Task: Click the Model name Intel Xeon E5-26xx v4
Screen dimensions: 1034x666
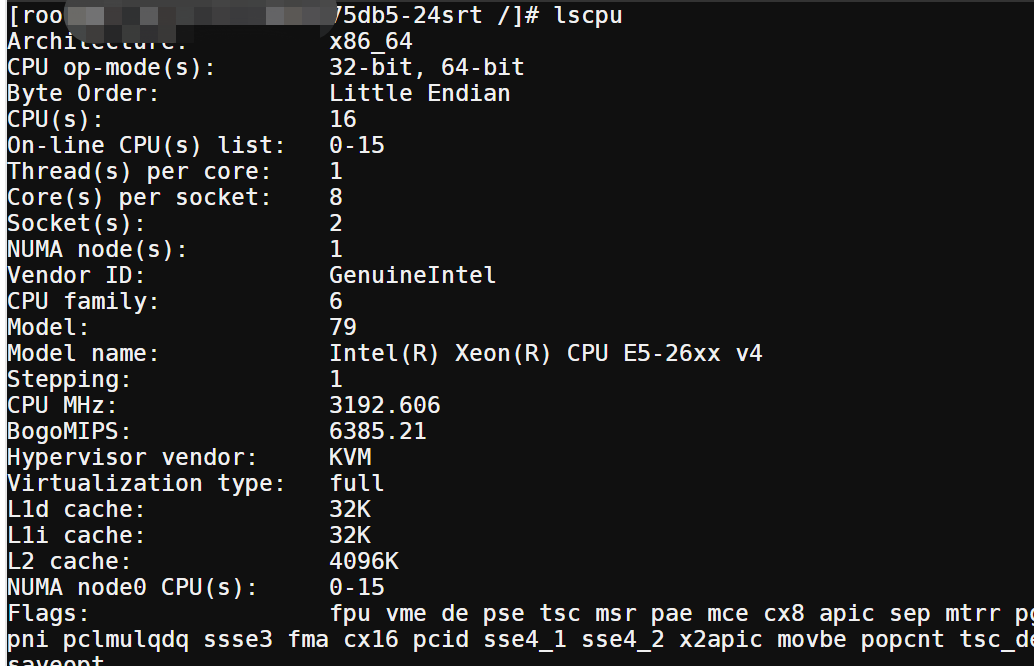Action: 546,353
